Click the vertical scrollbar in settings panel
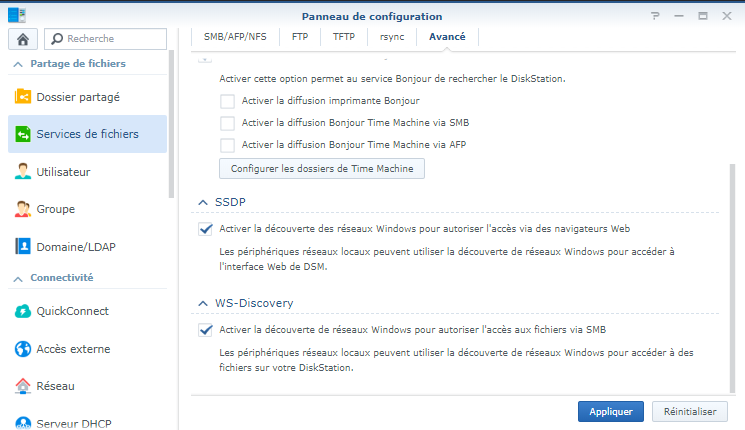This screenshot has height=430, width=745. (x=731, y=280)
